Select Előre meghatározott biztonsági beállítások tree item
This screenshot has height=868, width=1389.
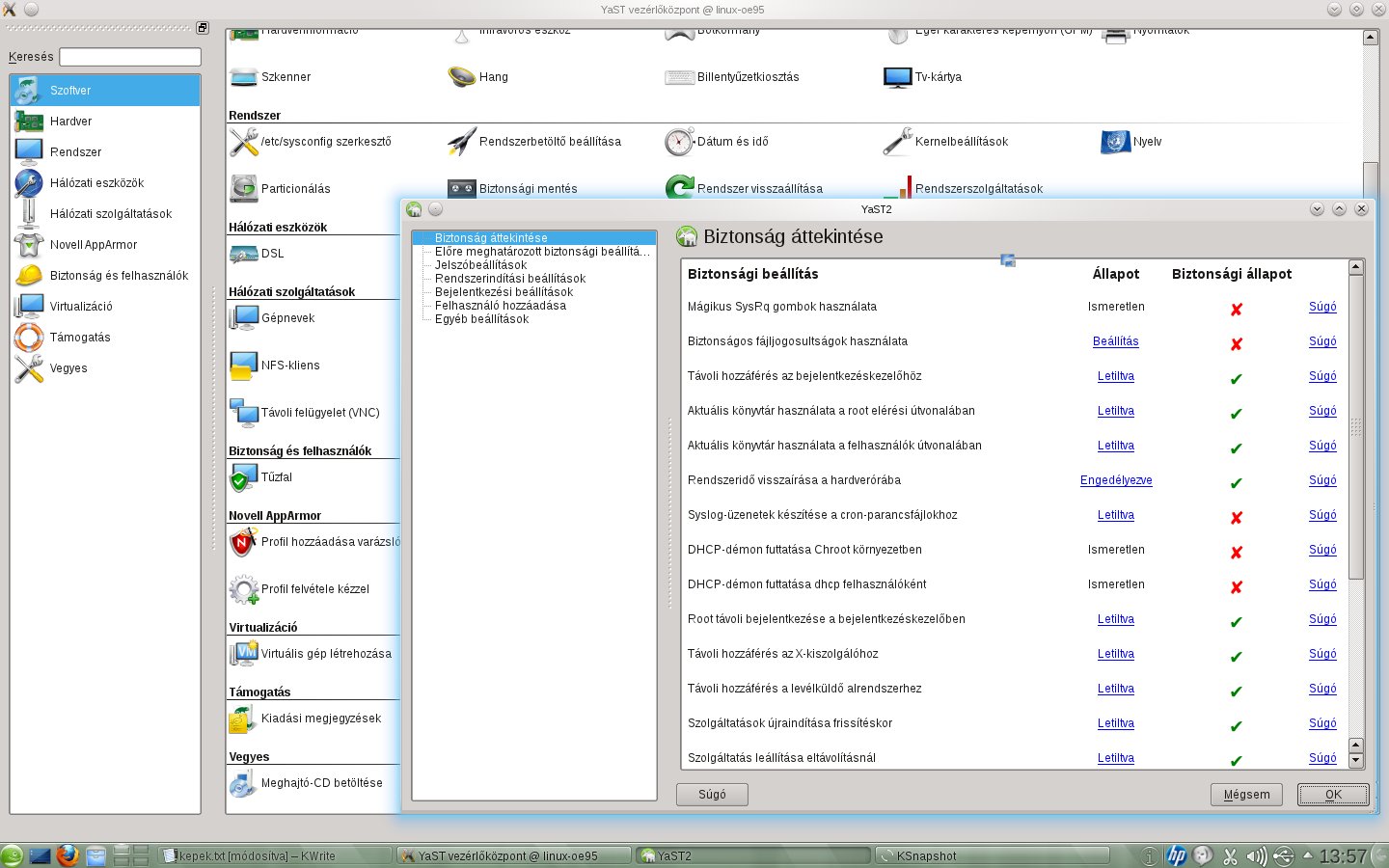click(542, 252)
